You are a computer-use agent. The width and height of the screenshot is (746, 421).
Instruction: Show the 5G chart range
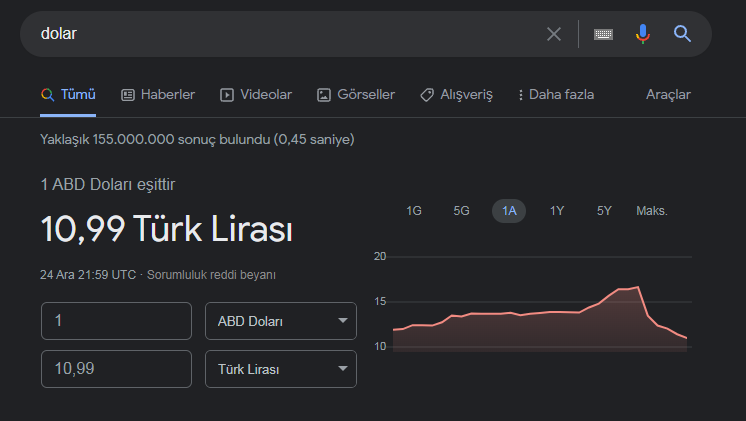click(461, 211)
